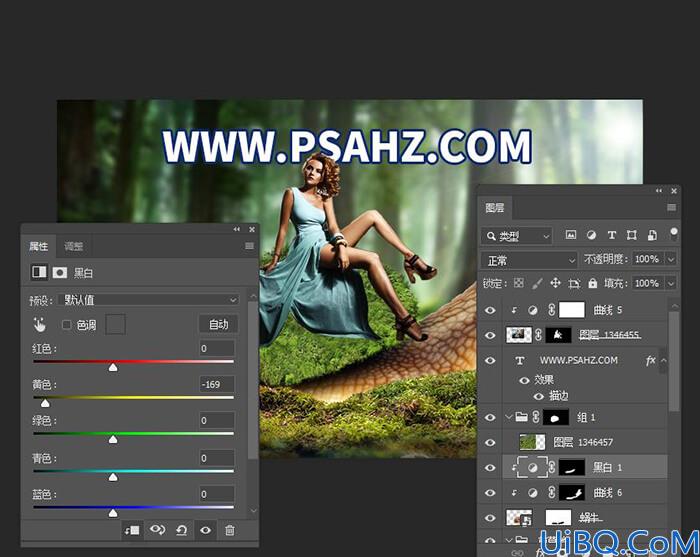Open the 正常 blend mode dropdown
This screenshot has width=700, height=557.
click(x=529, y=260)
